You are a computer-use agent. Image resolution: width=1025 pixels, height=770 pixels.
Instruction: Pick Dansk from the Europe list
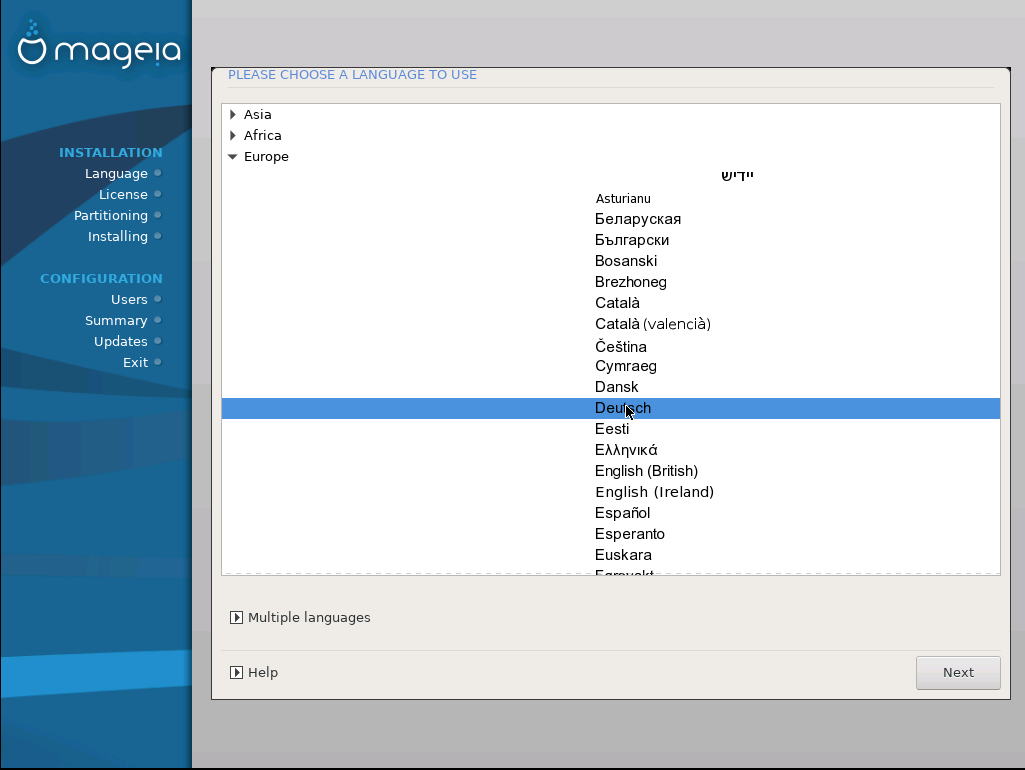616,387
